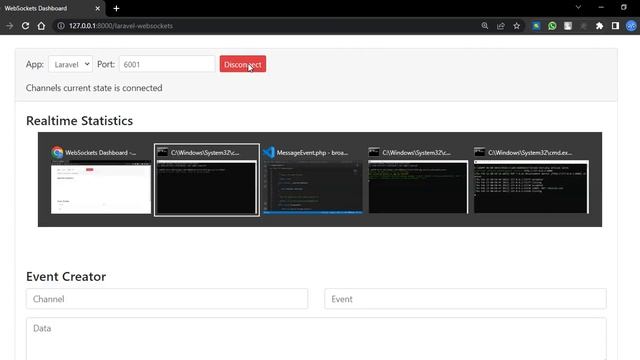Open the WhatsApp extension icon

point(552,26)
